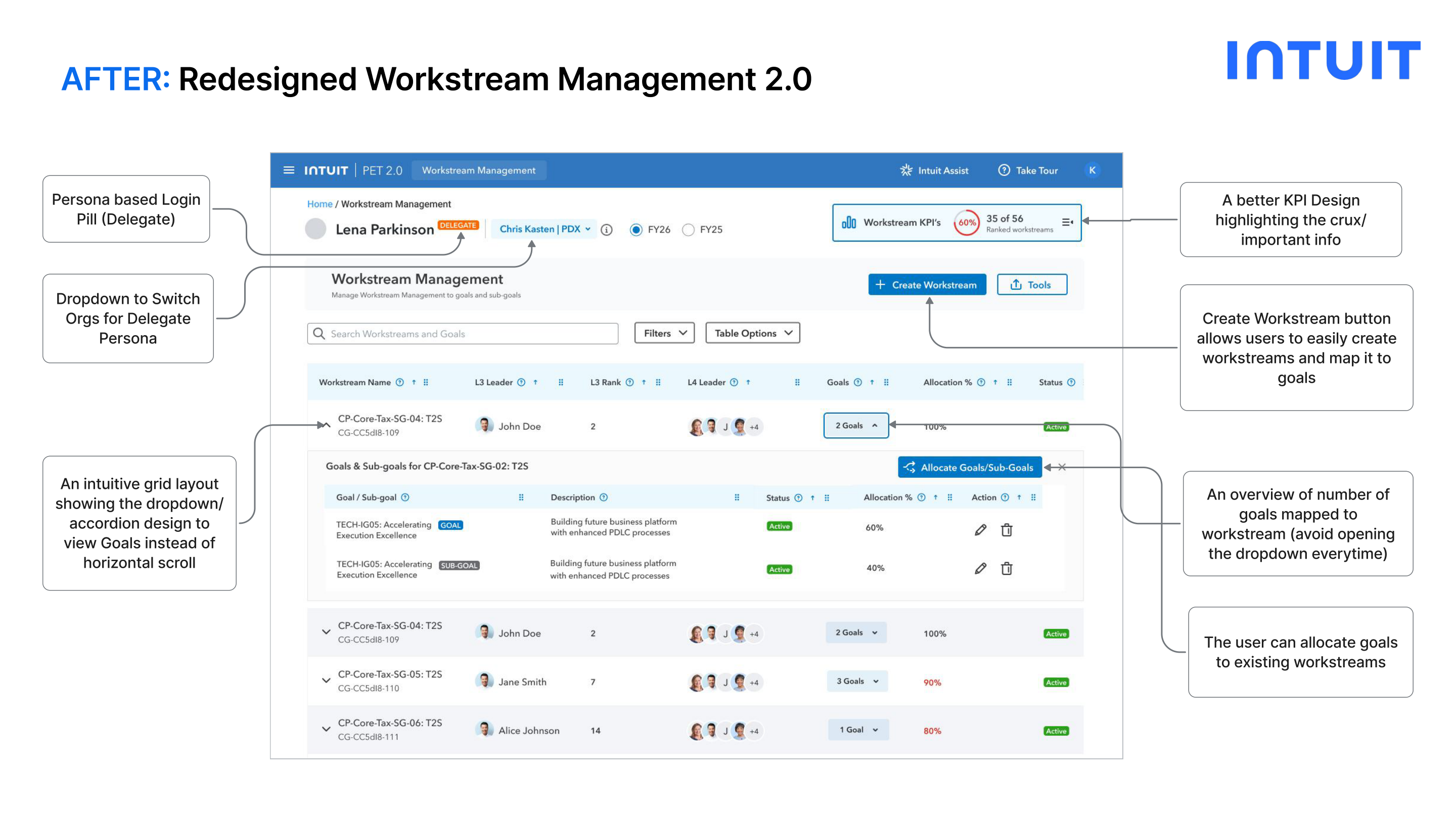The height and width of the screenshot is (819, 1456).
Task: Open the Workstream Management header tab
Action: click(479, 170)
